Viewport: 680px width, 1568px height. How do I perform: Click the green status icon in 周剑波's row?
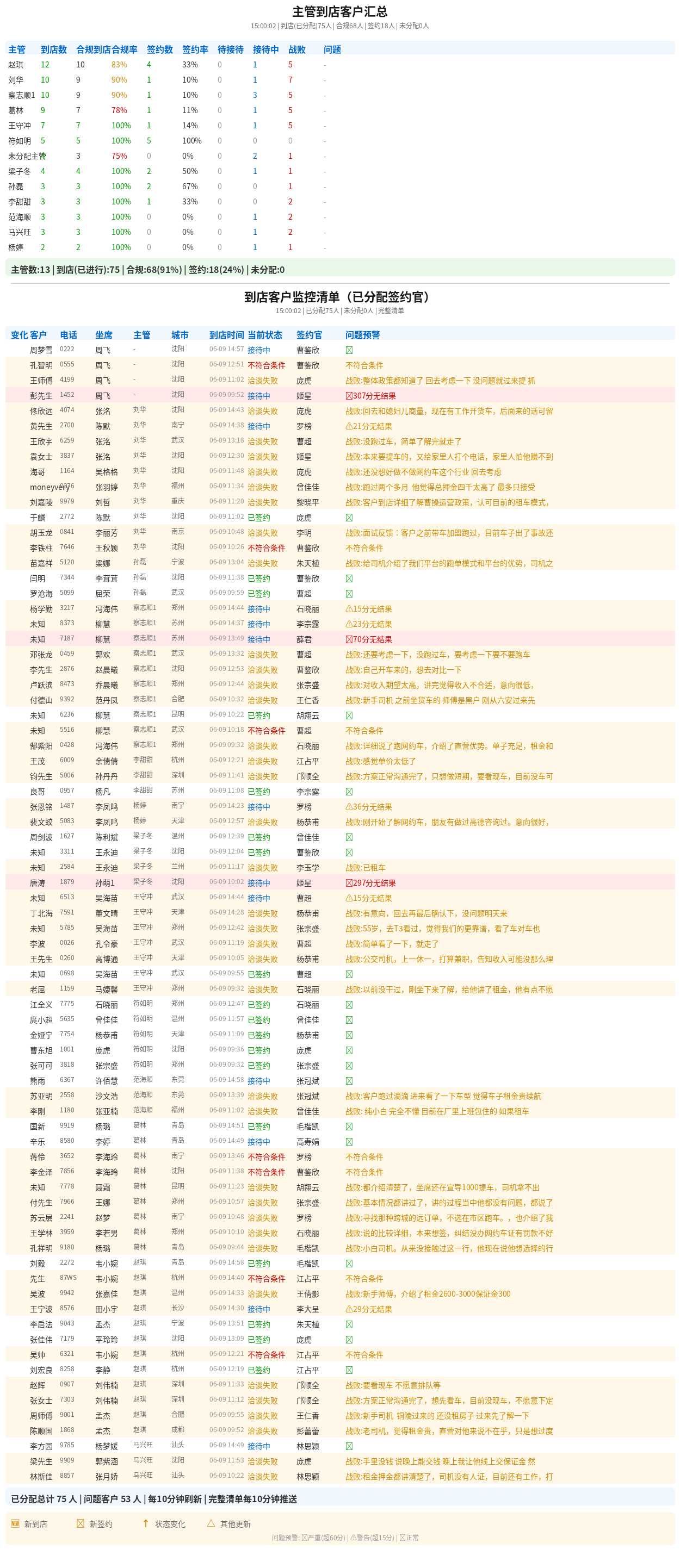pyautogui.click(x=349, y=837)
